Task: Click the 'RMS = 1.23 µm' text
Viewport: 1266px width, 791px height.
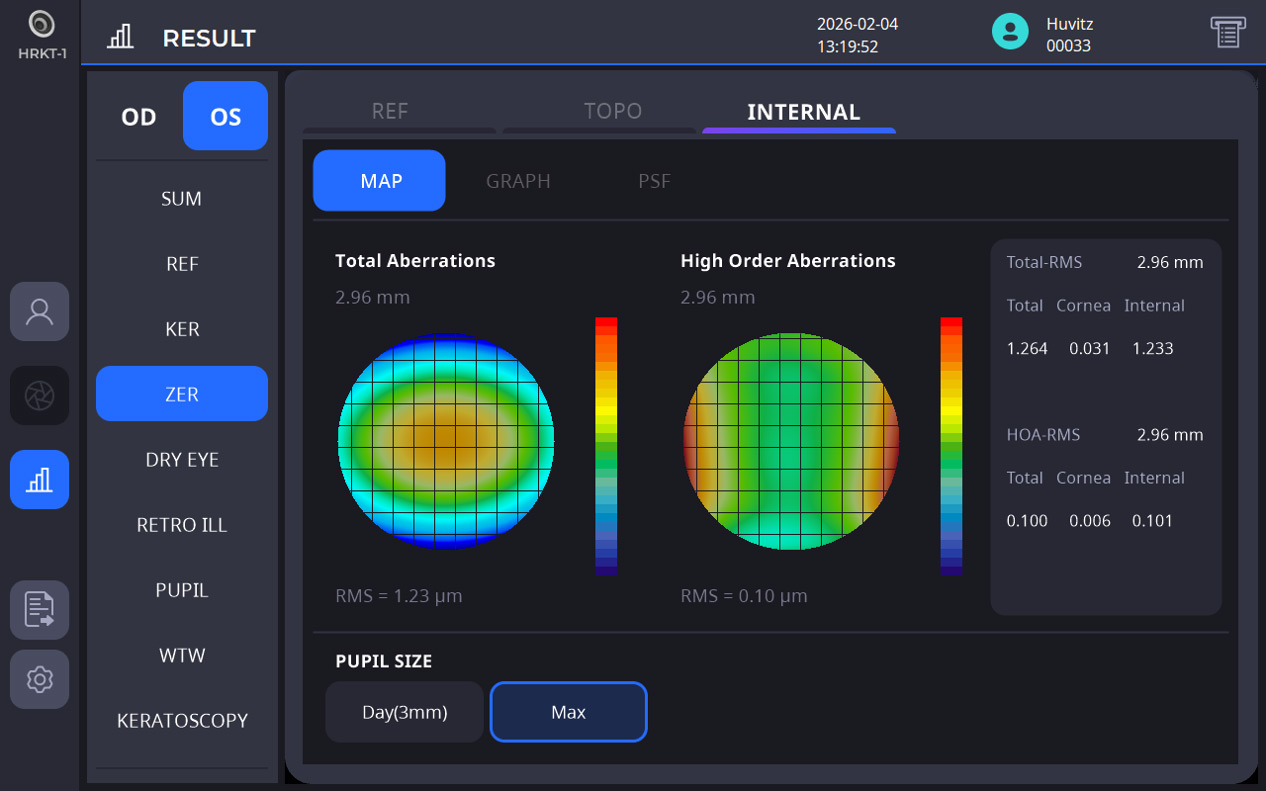Action: [x=399, y=596]
